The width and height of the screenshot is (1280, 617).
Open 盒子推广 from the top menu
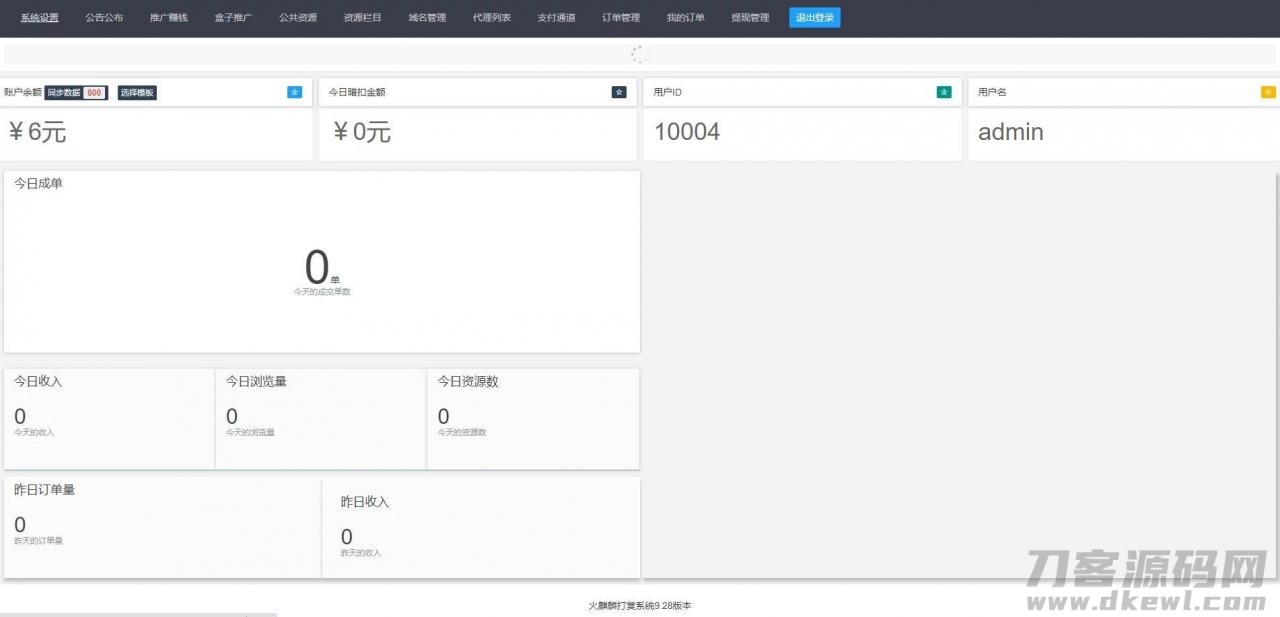pos(233,17)
